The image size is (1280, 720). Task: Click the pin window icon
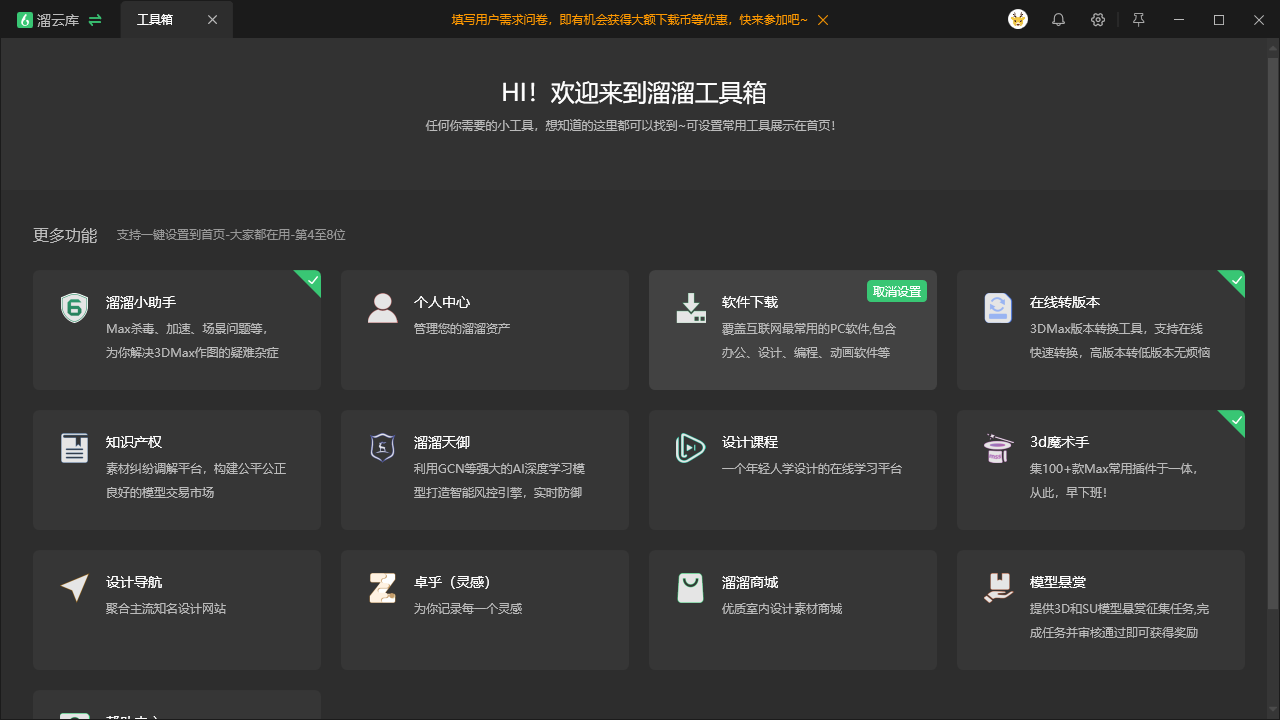pos(1138,20)
